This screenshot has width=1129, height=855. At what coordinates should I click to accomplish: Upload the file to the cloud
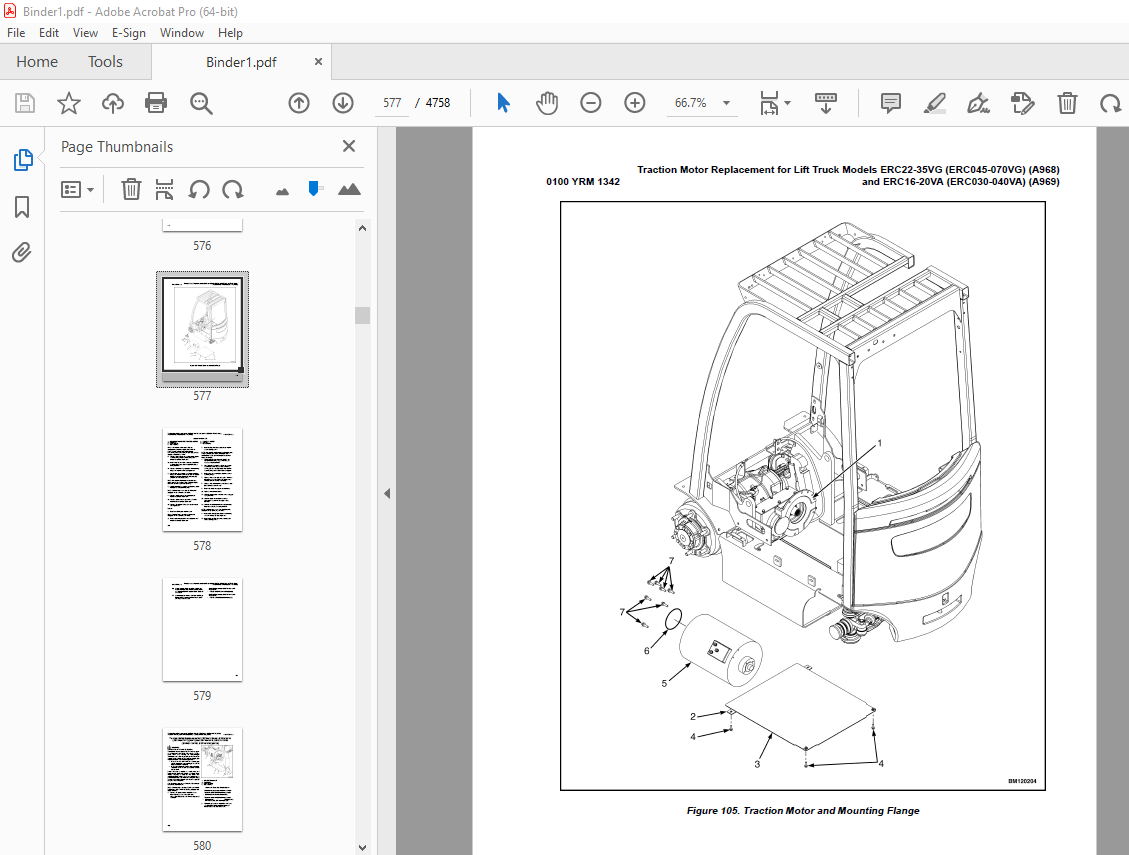point(112,103)
